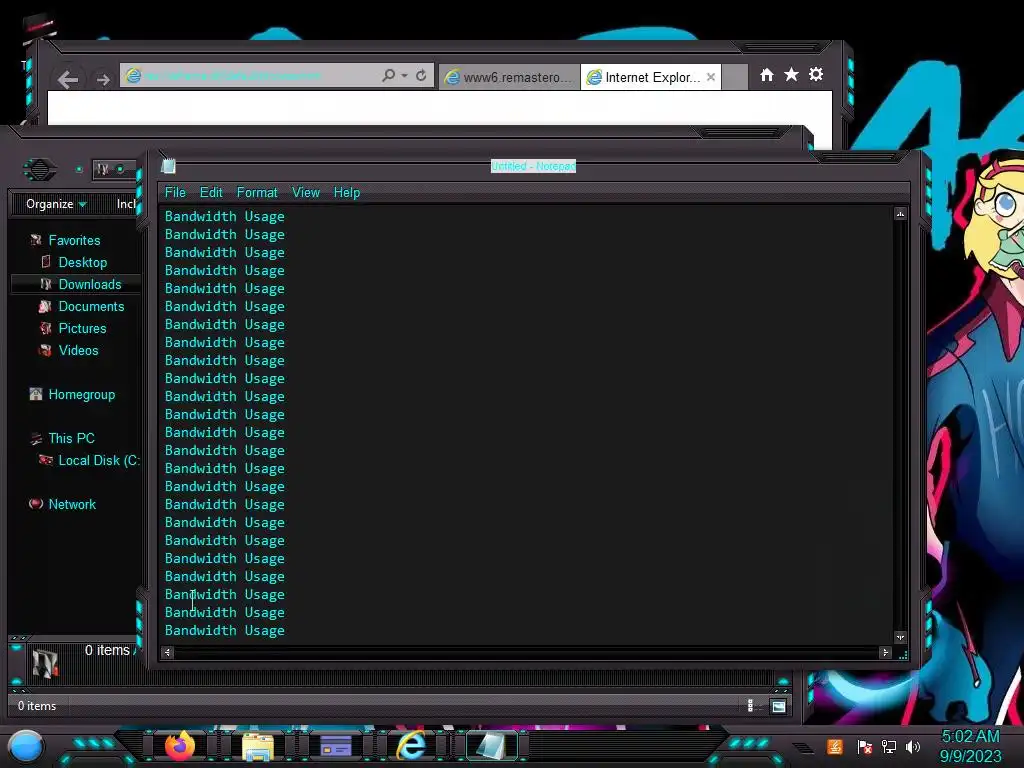Open IE Favorites star icon
The width and height of the screenshot is (1024, 768).
point(791,75)
